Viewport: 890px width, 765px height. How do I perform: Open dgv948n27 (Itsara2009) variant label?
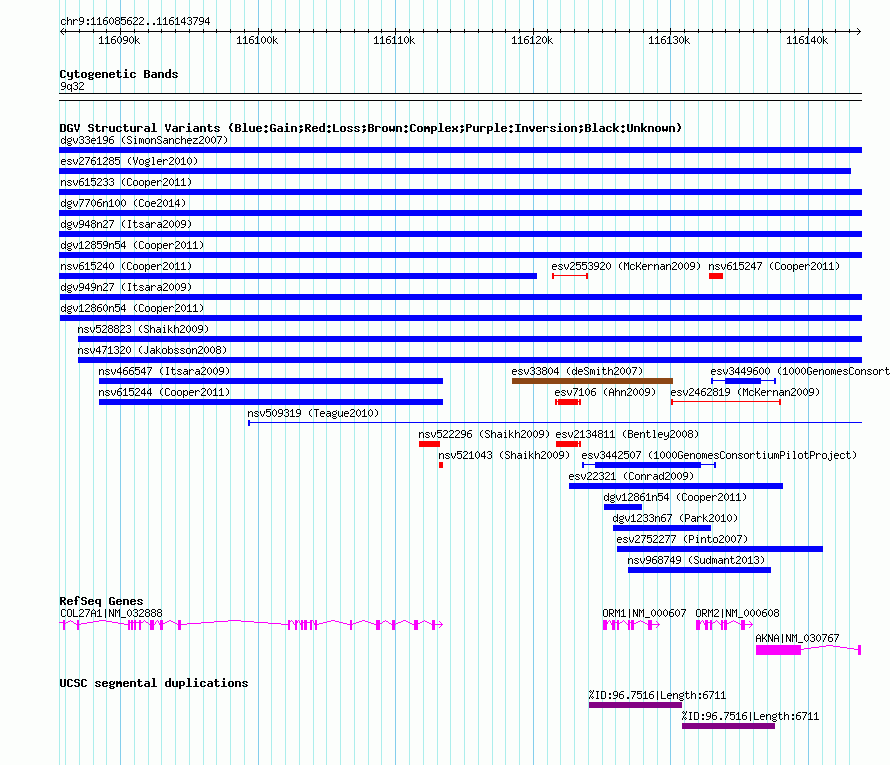tap(126, 224)
